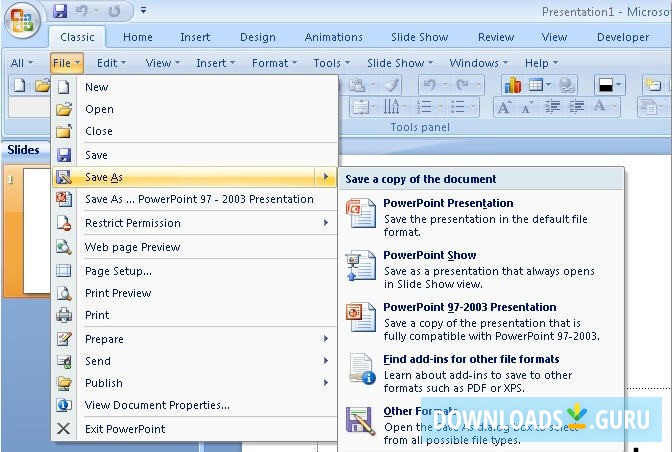Click the PowerPoint 97-2003 save icon in File menu
This screenshot has width=672, height=452.
[x=63, y=199]
